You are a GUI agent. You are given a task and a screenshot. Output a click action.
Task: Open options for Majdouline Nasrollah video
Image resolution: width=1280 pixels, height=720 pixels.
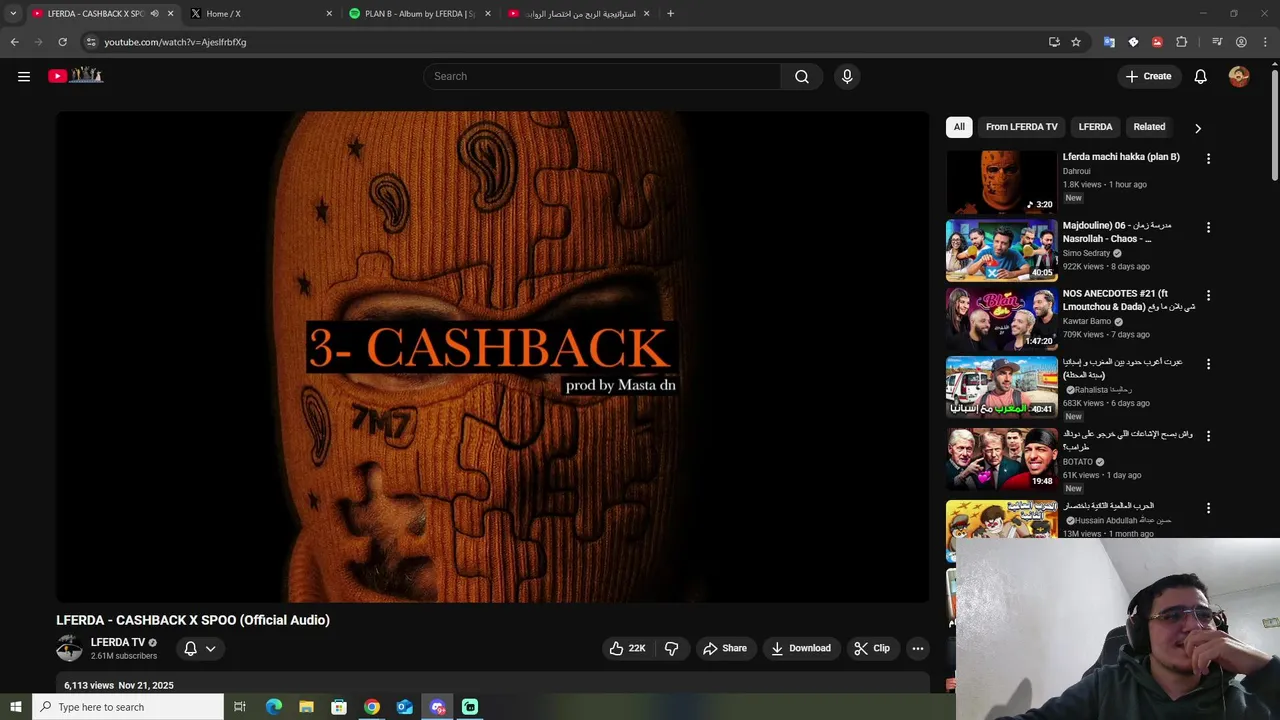click(x=1208, y=227)
